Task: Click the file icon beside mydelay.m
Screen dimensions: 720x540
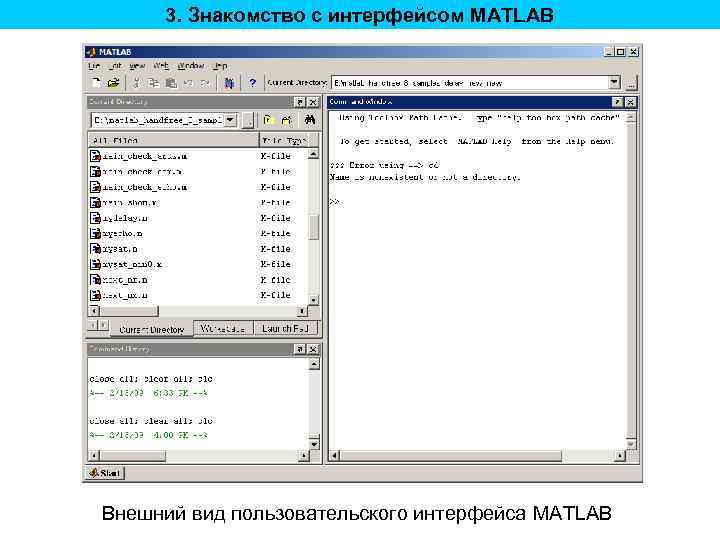Action: [95, 218]
